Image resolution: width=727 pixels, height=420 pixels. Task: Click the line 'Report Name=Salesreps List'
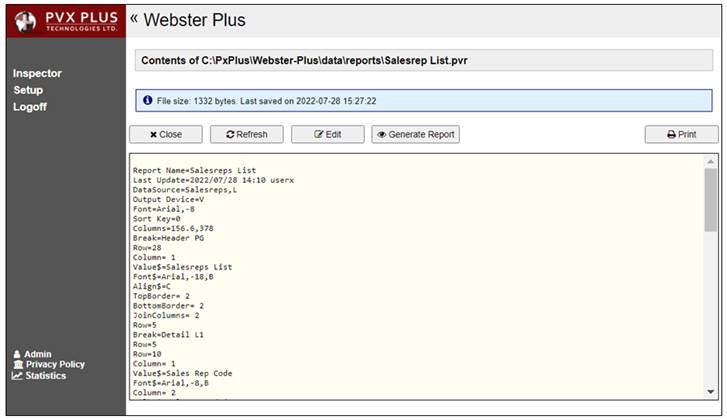tap(194, 170)
